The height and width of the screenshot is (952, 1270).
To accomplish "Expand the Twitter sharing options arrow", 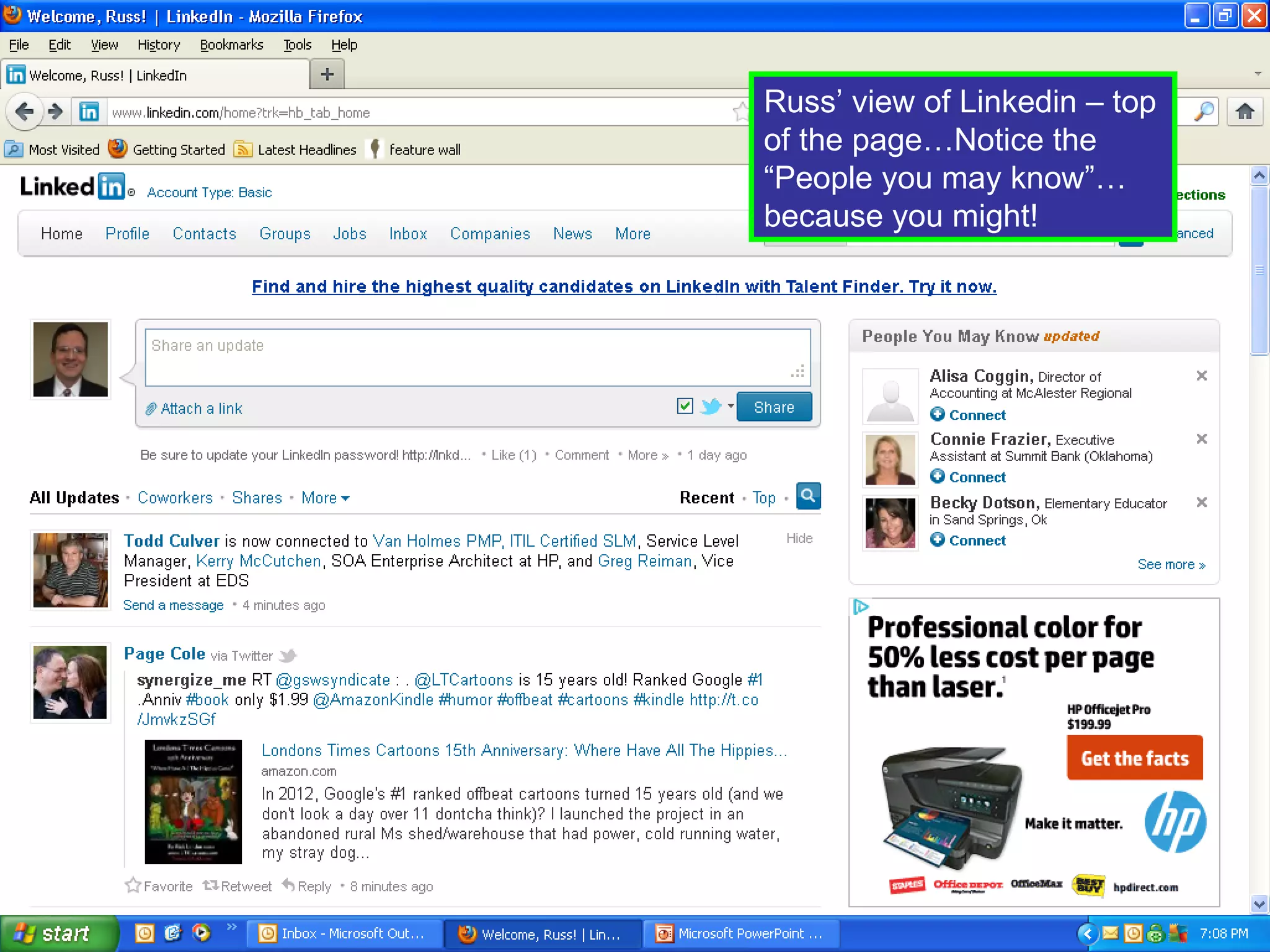I will click(730, 407).
